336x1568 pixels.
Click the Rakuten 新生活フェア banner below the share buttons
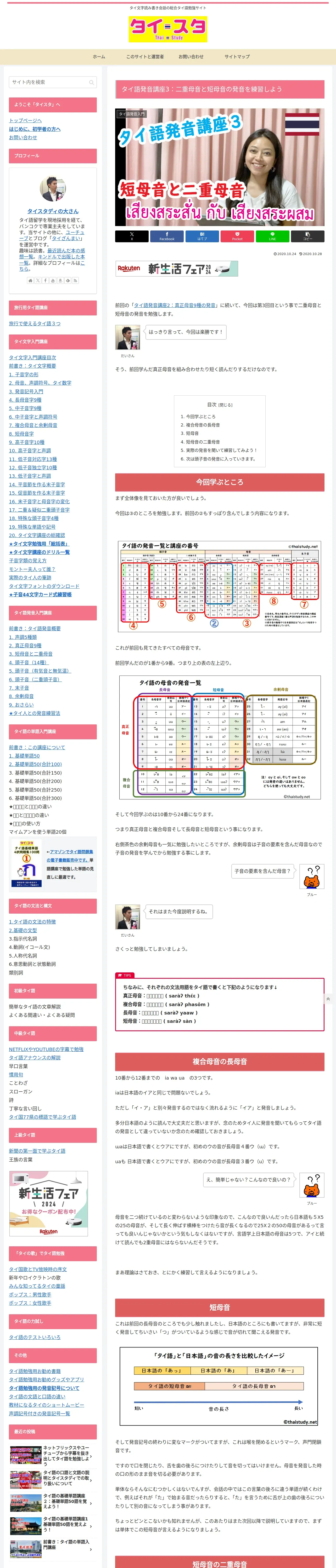177,268
